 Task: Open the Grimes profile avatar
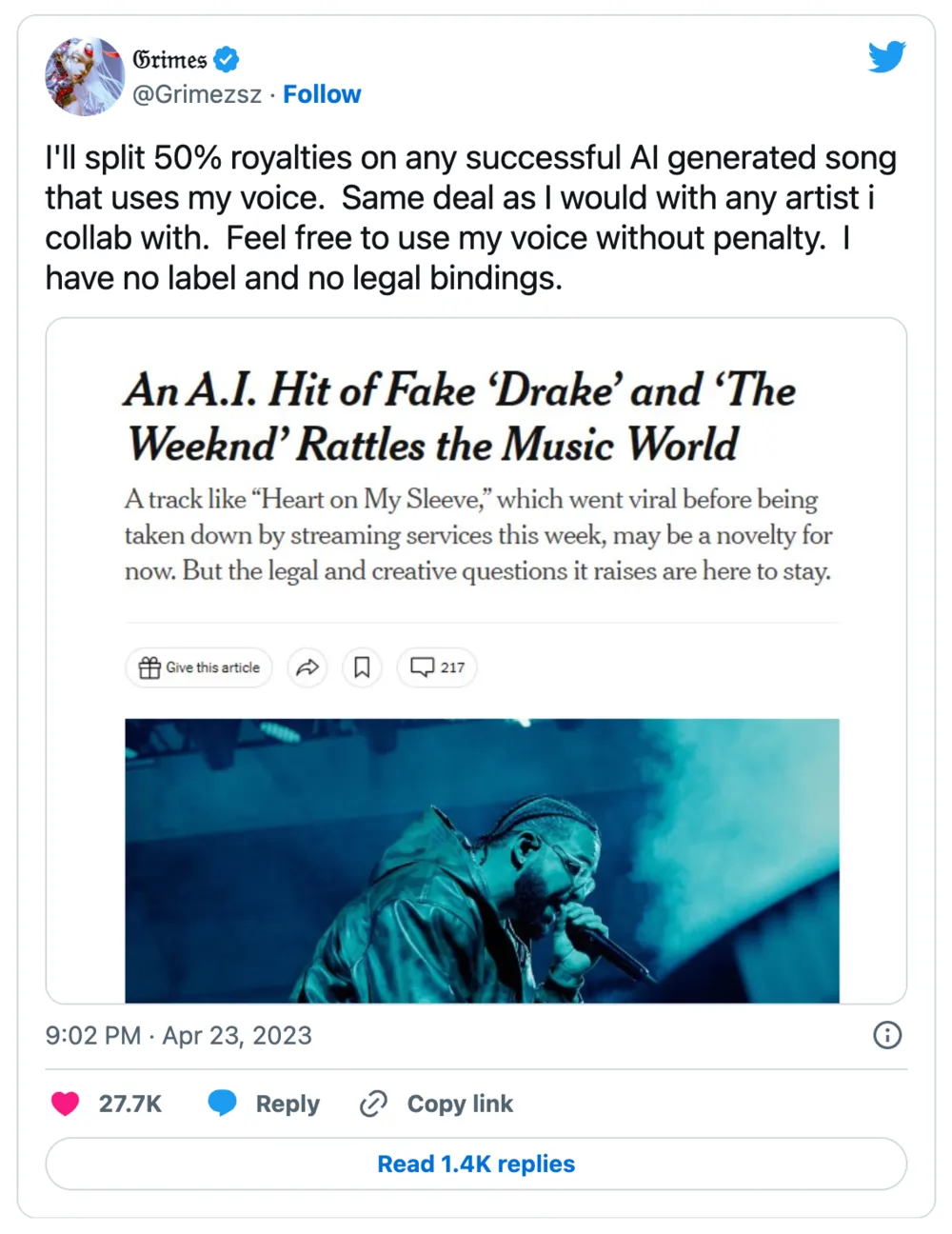85,77
